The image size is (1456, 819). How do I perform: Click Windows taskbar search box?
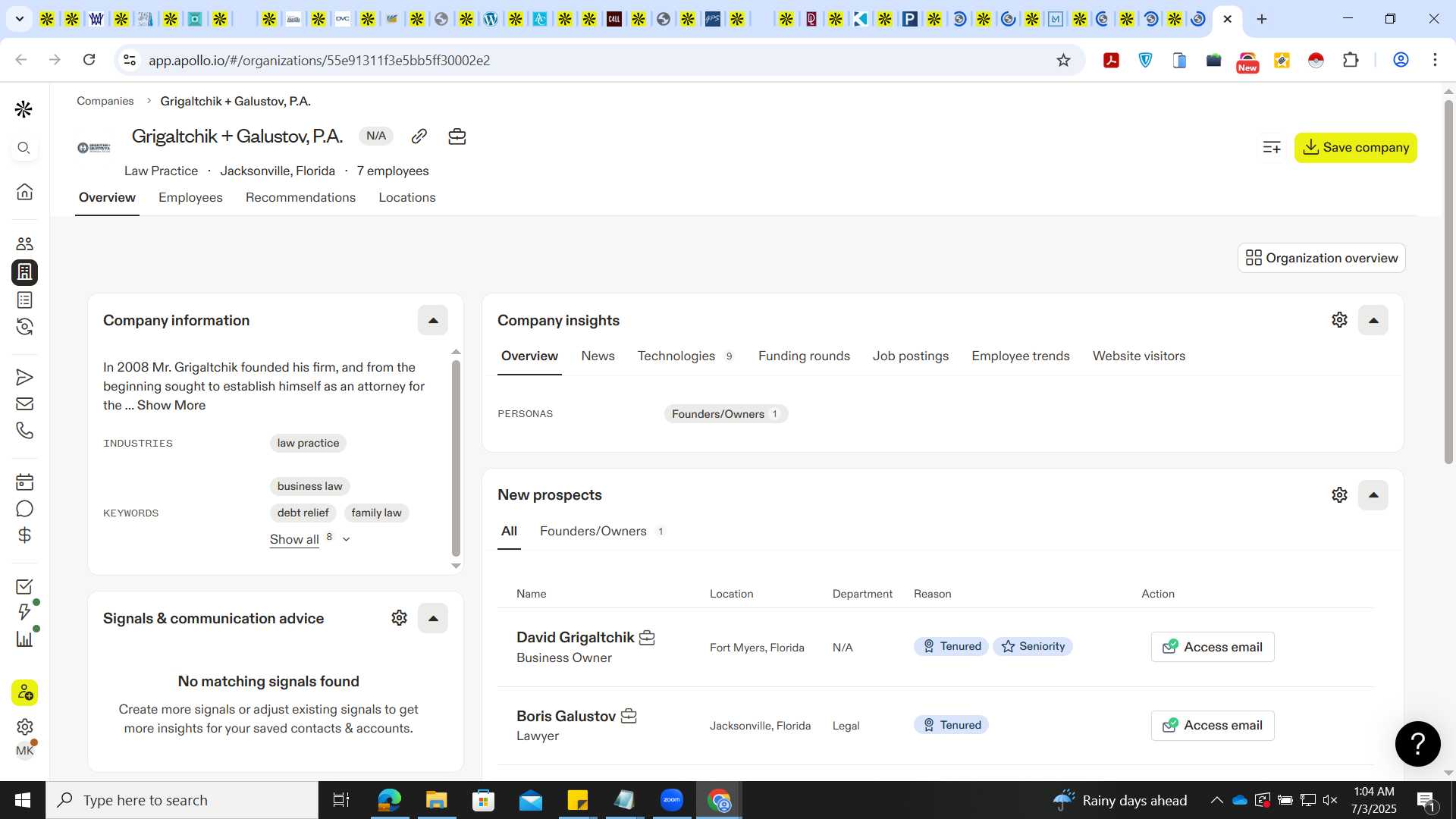tap(182, 800)
